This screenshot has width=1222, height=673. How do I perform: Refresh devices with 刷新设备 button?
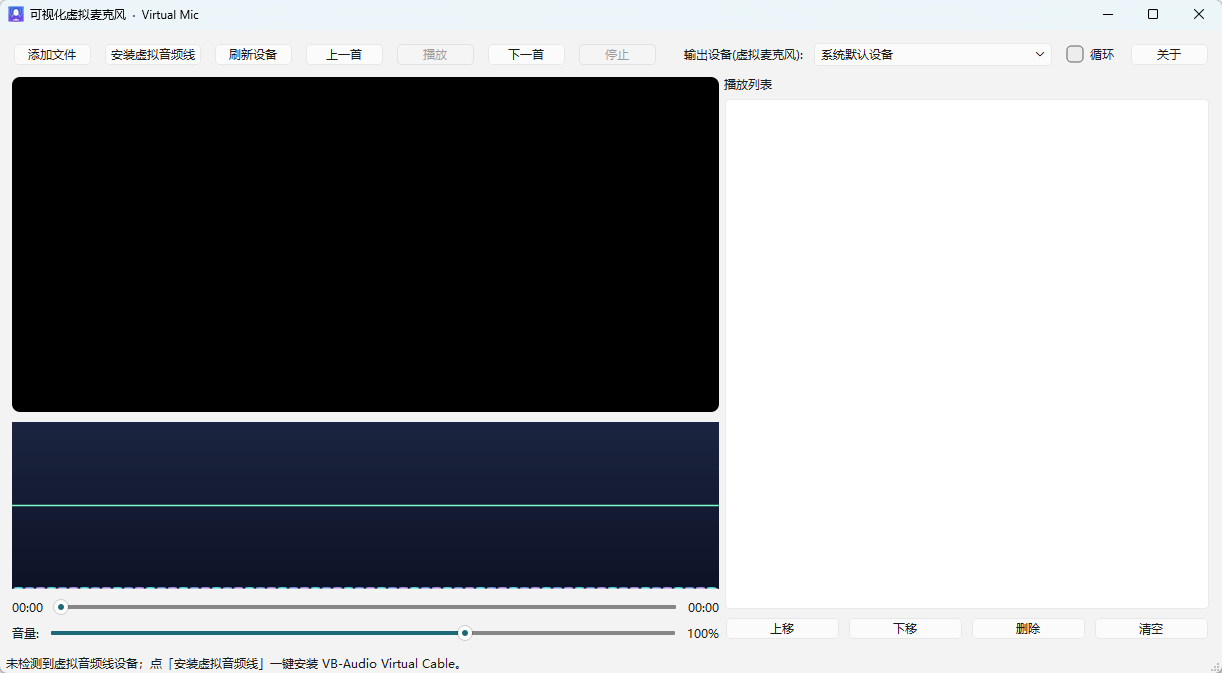pos(253,55)
